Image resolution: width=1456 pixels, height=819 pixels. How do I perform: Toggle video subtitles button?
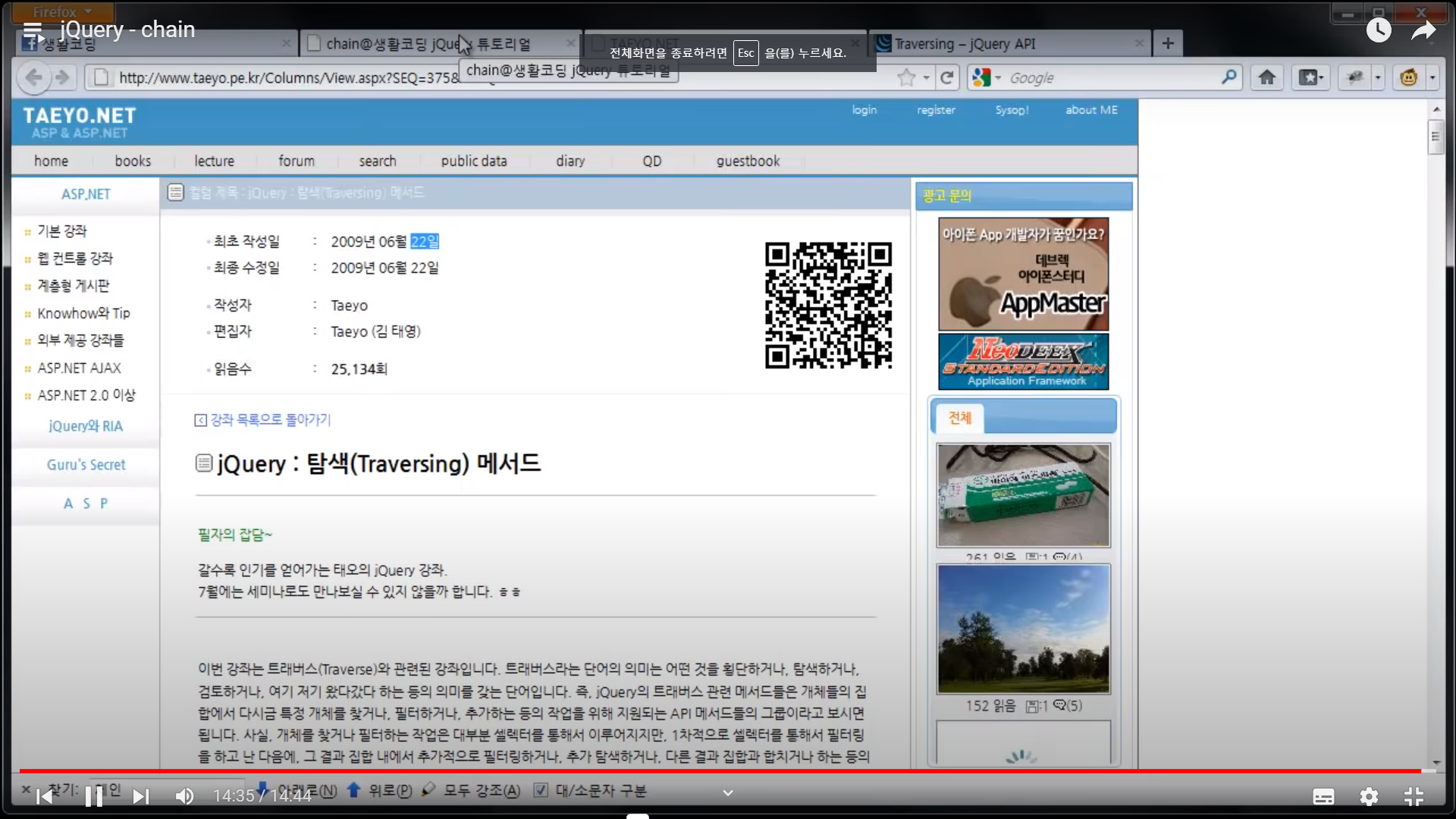click(1323, 796)
